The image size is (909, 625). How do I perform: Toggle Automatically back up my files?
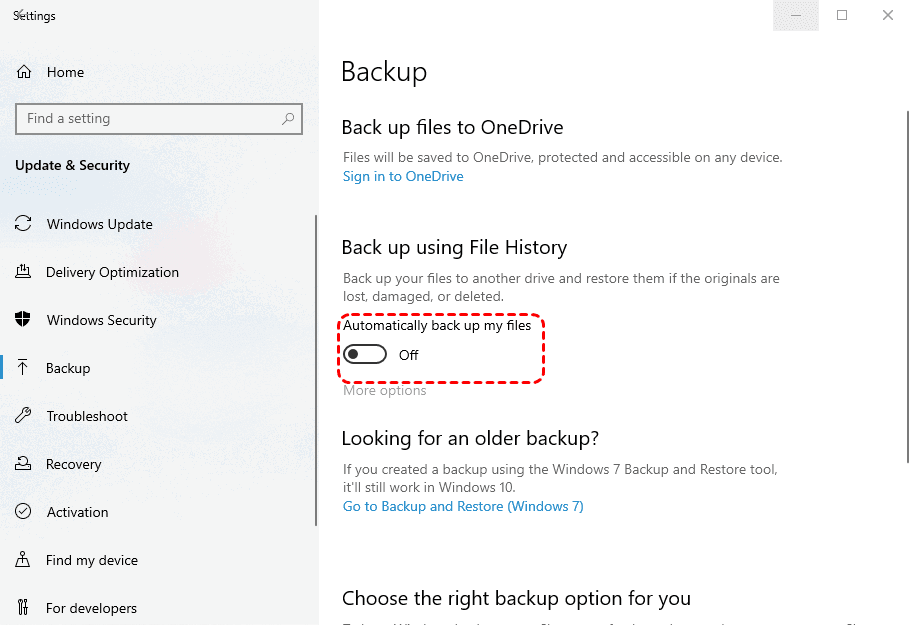point(365,355)
